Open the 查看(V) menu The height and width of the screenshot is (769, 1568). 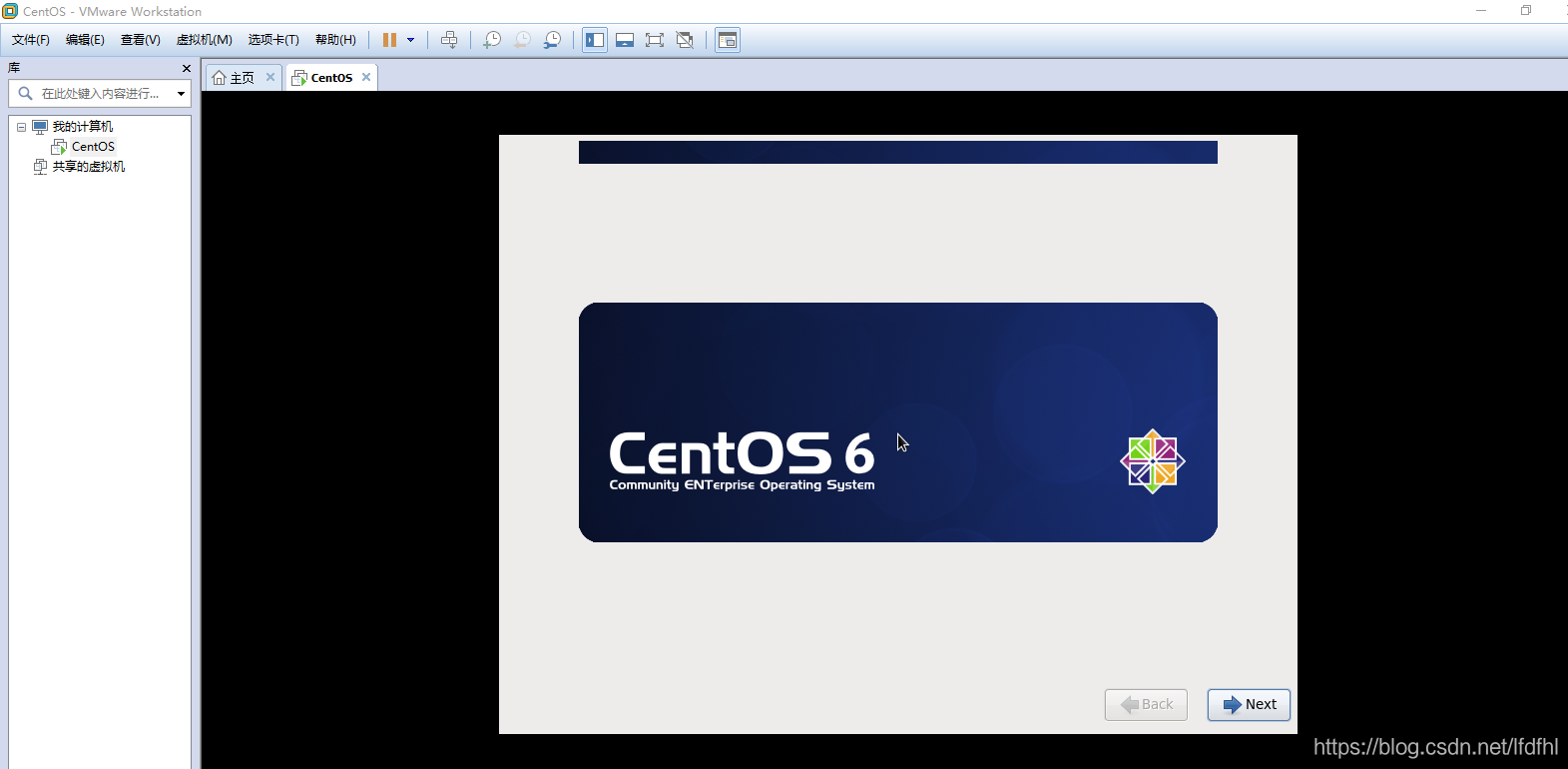click(141, 40)
